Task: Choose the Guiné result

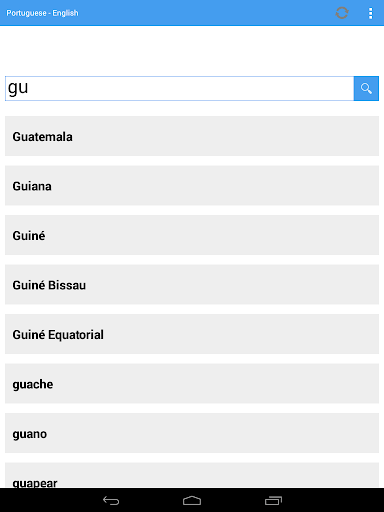Action: coord(192,235)
